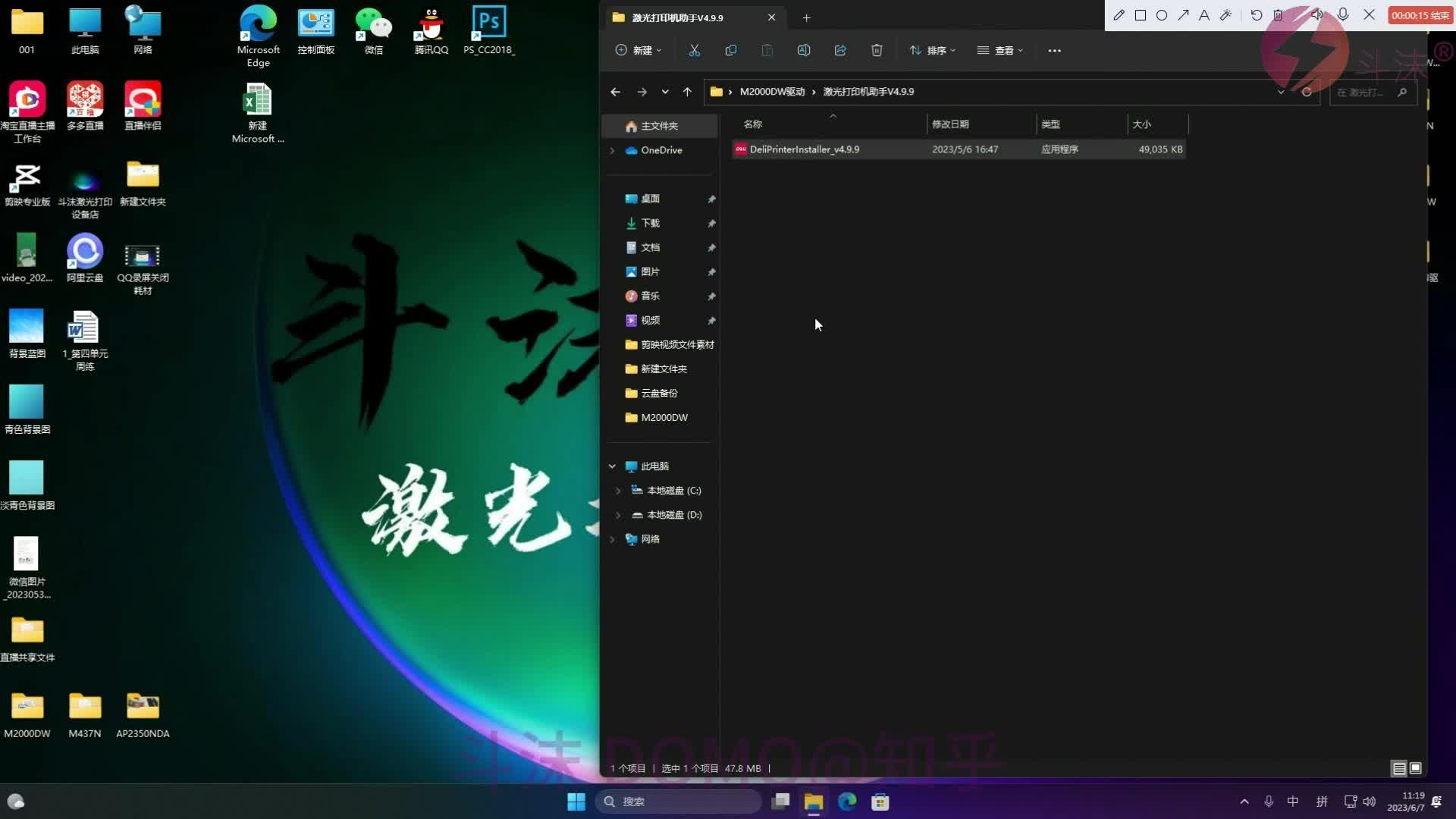The height and width of the screenshot is (819, 1456).
Task: Select text tool in recorder toolbar
Action: [1203, 15]
